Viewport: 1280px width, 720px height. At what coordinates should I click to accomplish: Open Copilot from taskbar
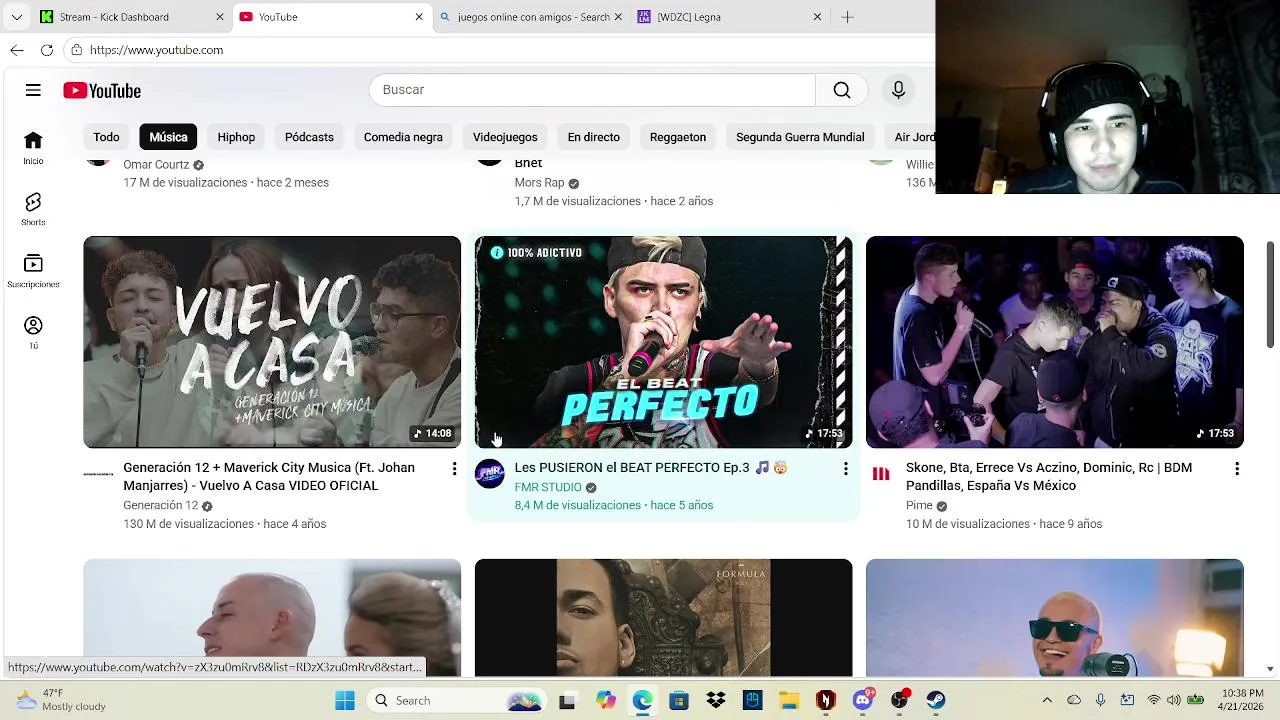click(605, 700)
